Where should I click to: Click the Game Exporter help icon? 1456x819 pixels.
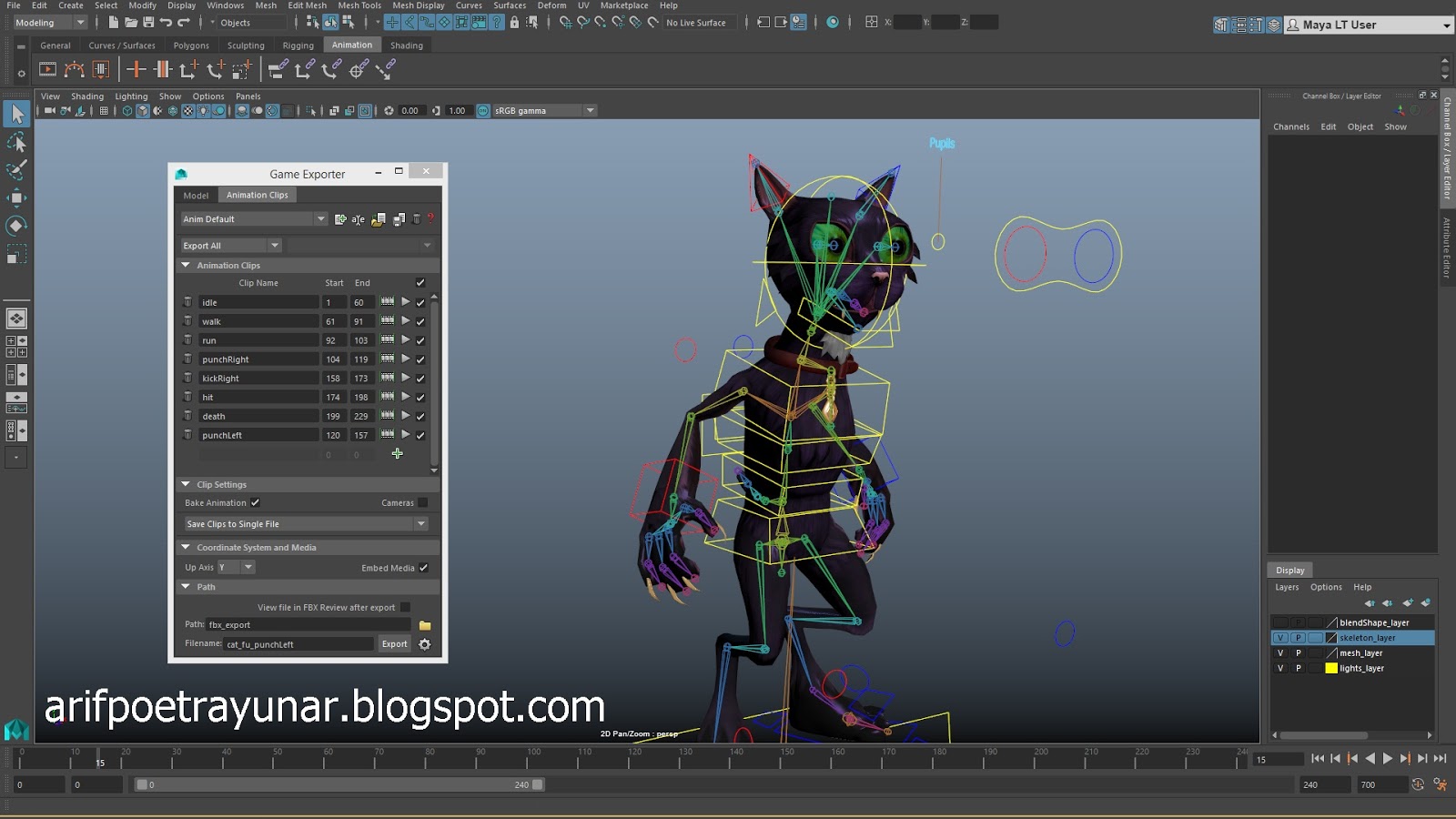point(430,218)
